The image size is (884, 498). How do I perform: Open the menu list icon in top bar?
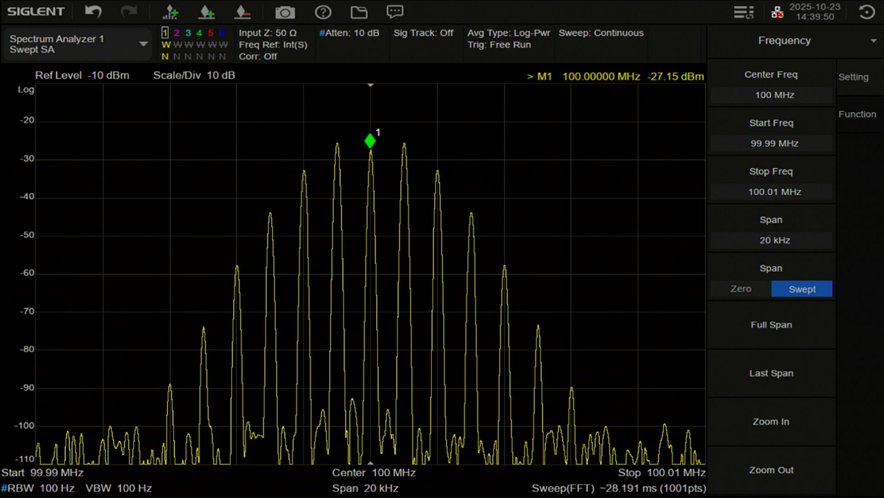tap(743, 12)
